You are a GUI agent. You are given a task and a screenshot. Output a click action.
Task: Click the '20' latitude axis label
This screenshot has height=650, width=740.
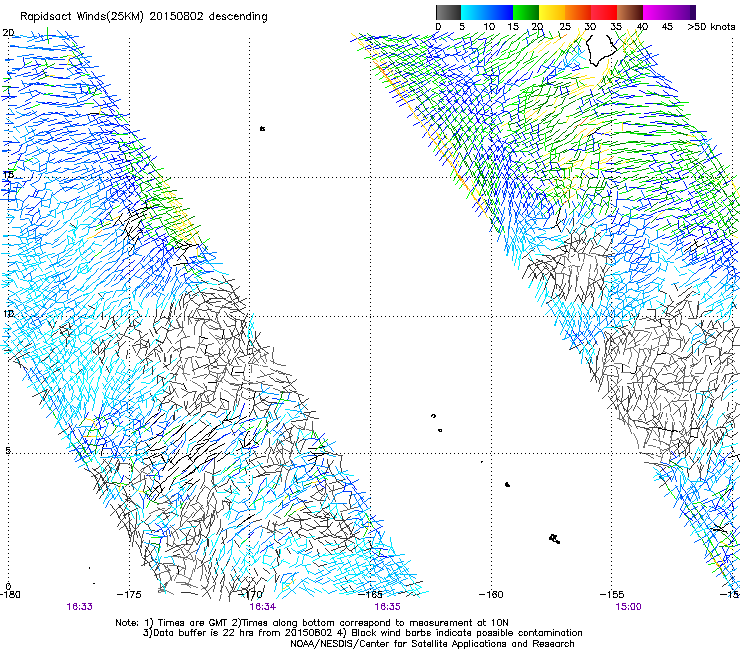(x=8, y=33)
